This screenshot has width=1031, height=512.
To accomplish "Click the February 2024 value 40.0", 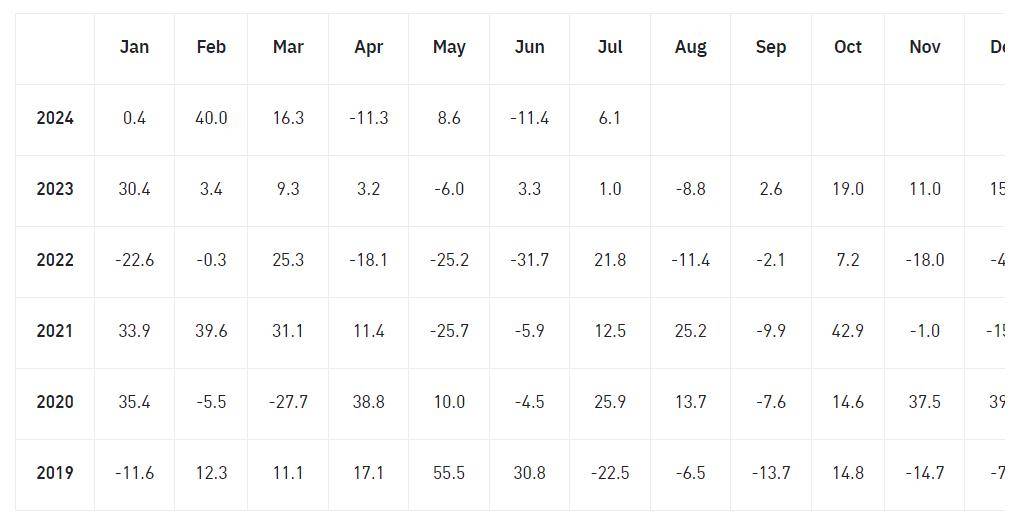I will coord(211,118).
